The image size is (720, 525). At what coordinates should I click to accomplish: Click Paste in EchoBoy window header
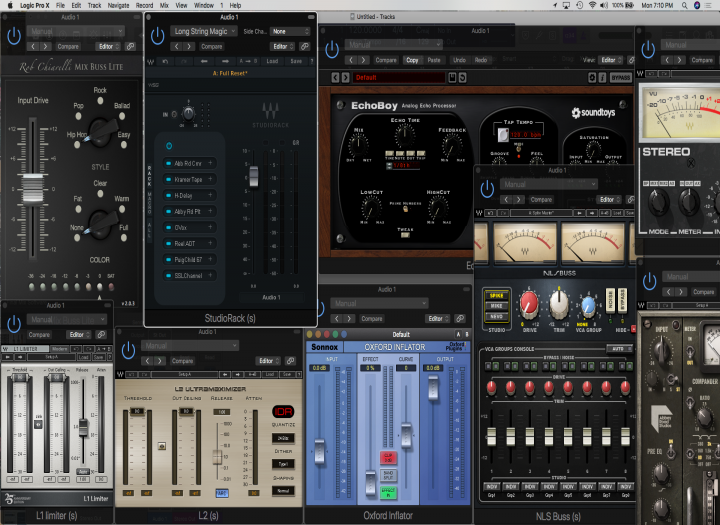click(434, 60)
